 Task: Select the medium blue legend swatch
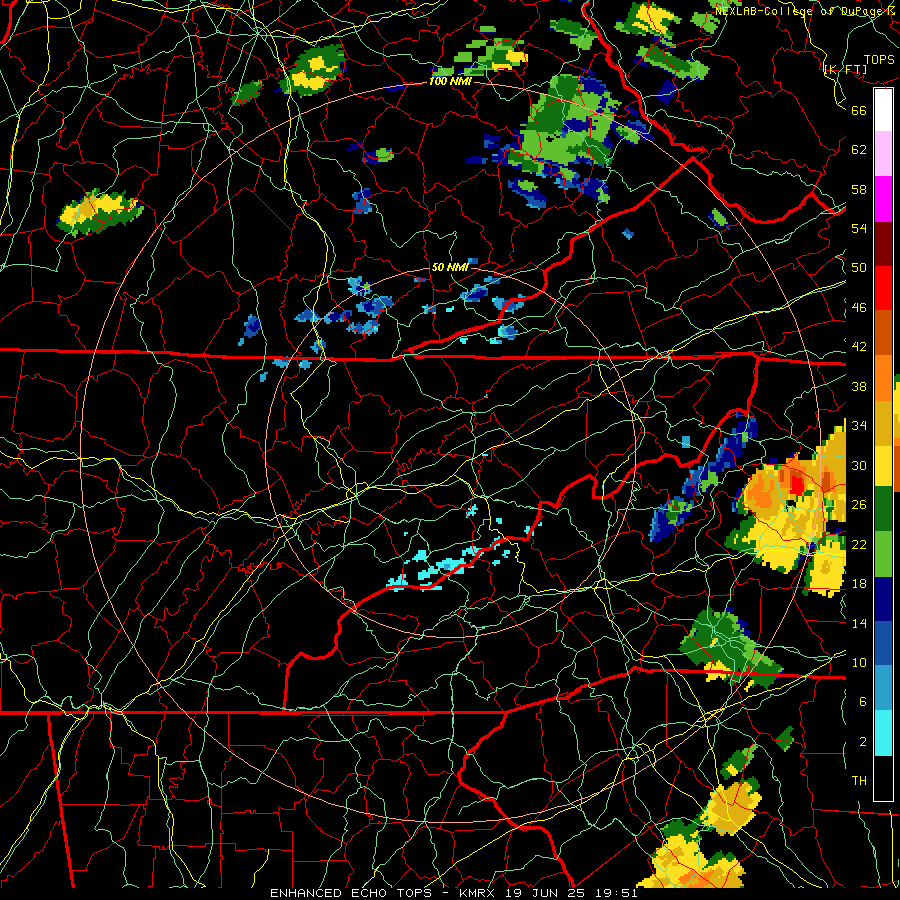coord(883,643)
